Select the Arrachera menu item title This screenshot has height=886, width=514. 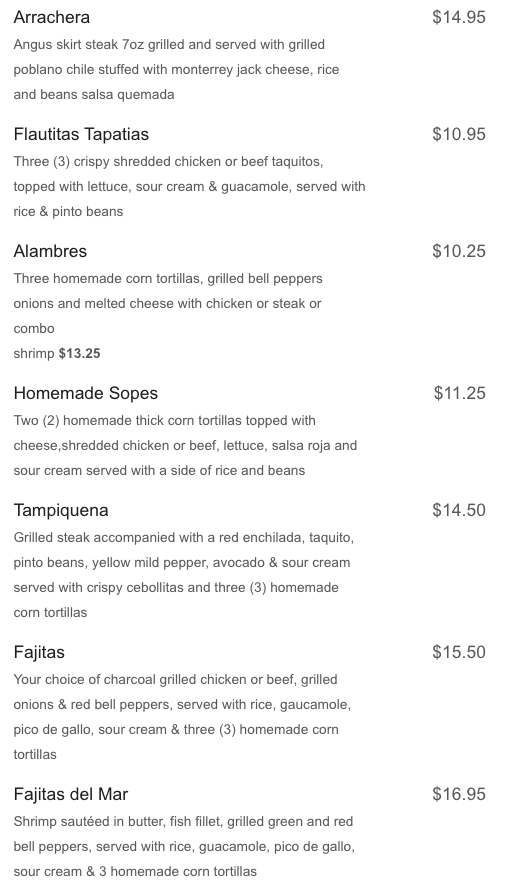point(51,17)
